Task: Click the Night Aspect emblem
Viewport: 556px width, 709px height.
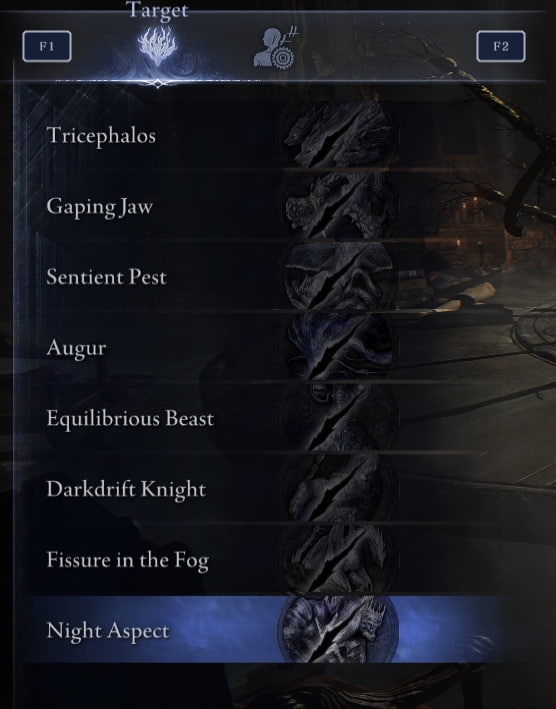Action: [x=338, y=629]
